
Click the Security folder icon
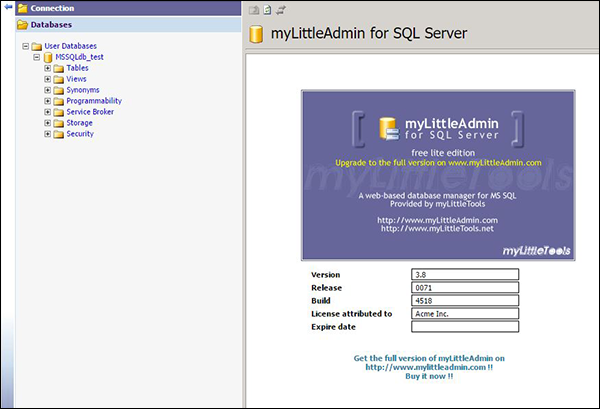59,134
